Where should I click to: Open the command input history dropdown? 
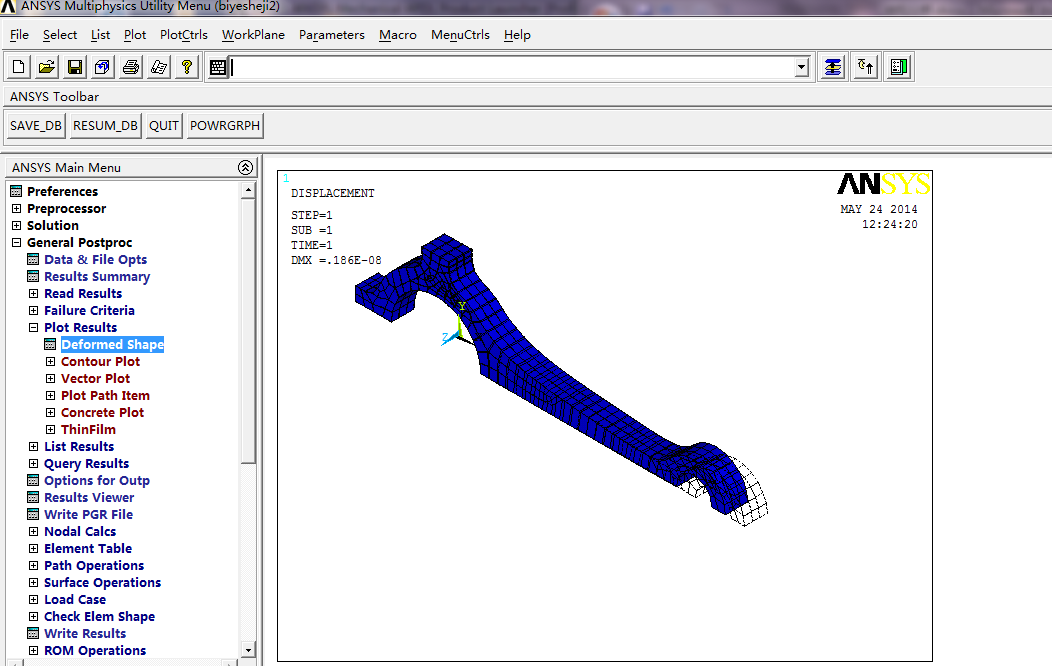coord(802,67)
